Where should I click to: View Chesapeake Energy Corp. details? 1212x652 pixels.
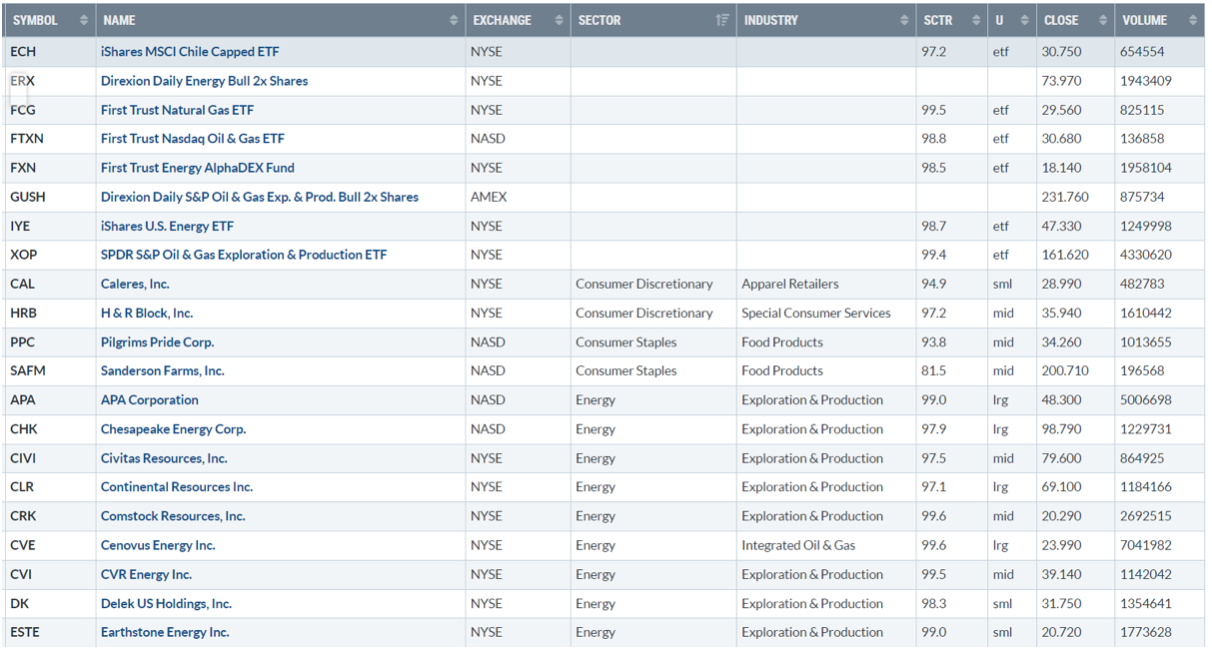(x=173, y=429)
